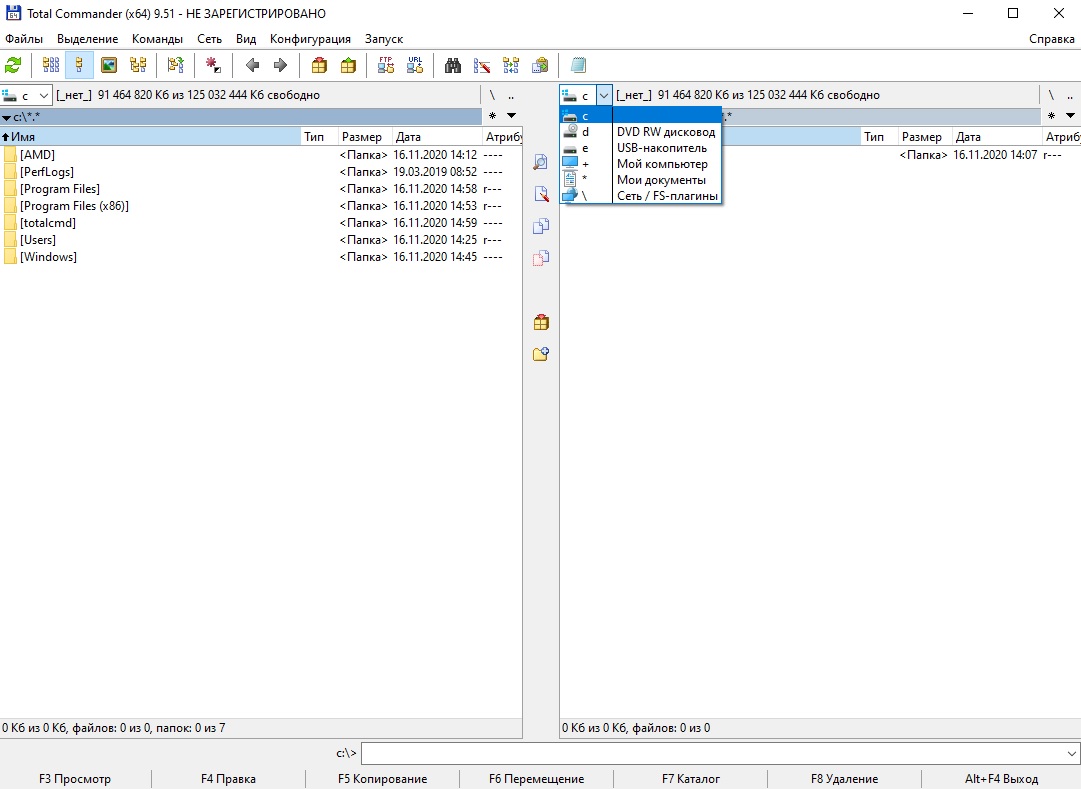Launch the multi-rename tool
Screen dimensions: 1081x789
coord(482,66)
